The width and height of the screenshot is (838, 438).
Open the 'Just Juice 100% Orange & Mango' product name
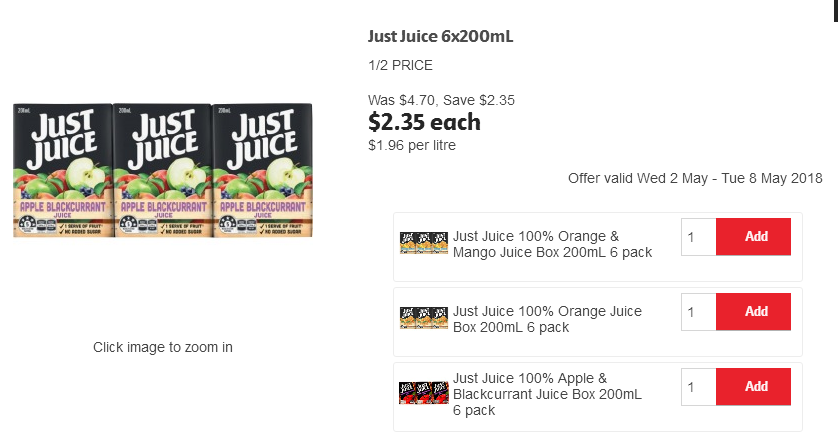(x=552, y=244)
